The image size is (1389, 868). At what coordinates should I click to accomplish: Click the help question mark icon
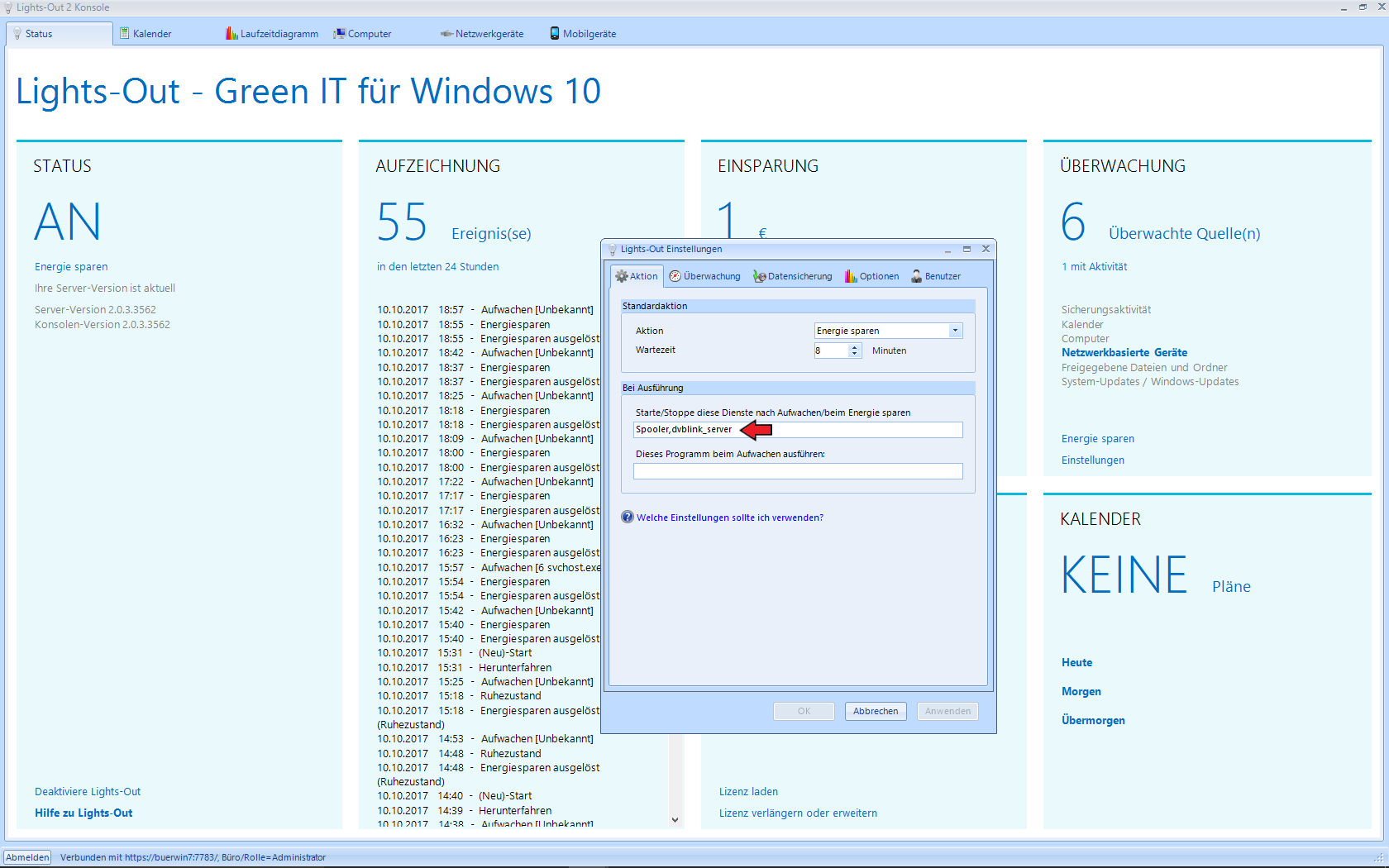click(628, 517)
